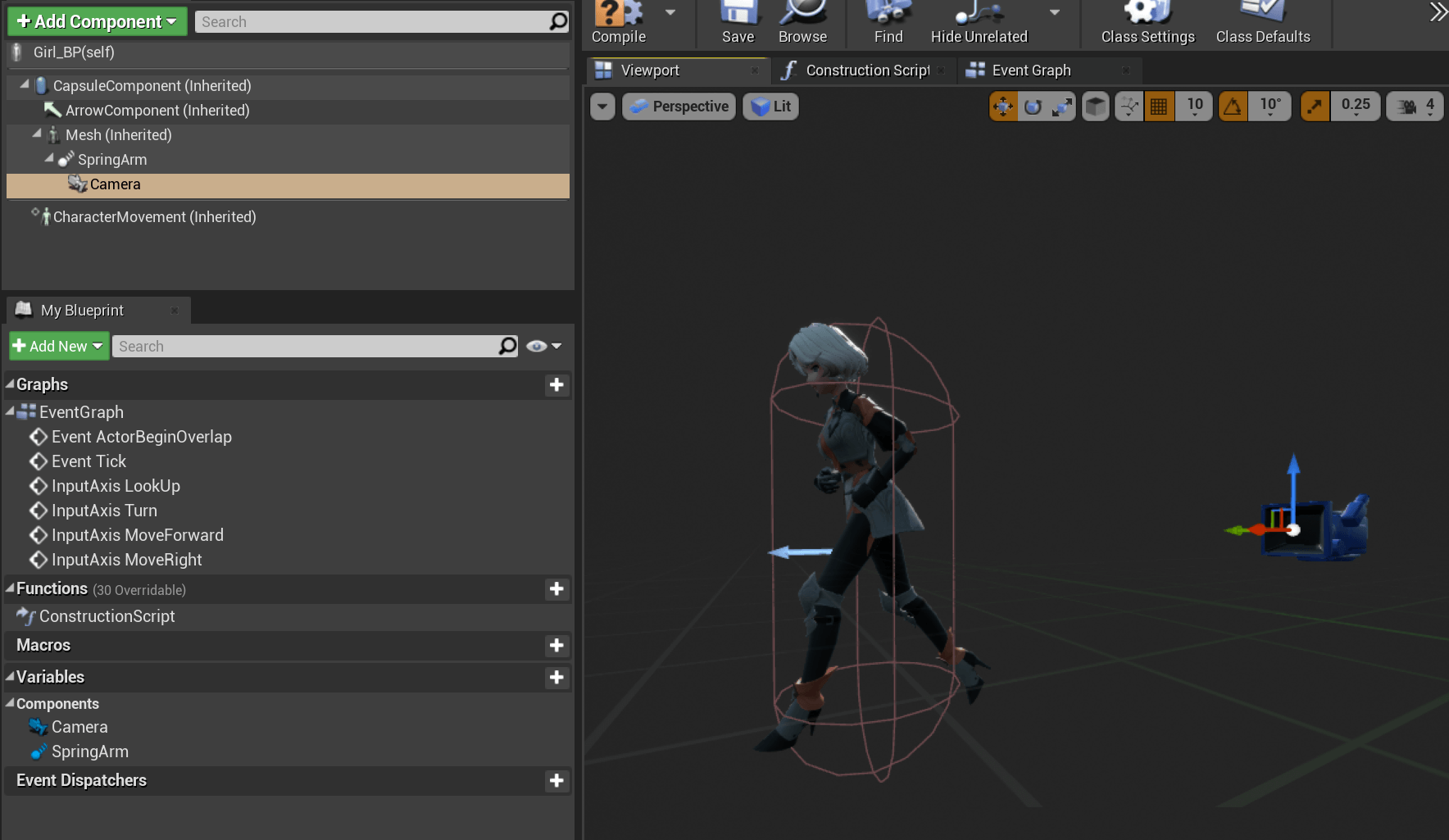Click the Add New button
This screenshot has height=840, width=1449.
58,346
